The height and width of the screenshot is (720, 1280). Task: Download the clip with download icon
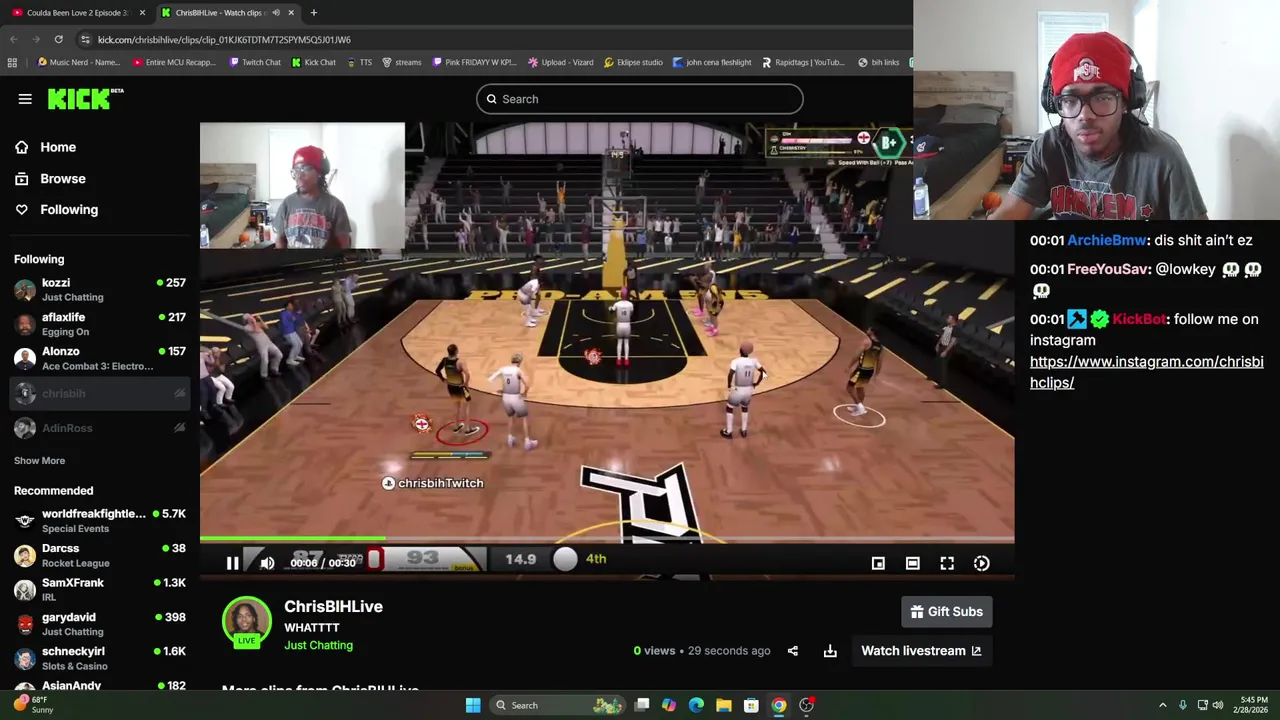[x=830, y=651]
